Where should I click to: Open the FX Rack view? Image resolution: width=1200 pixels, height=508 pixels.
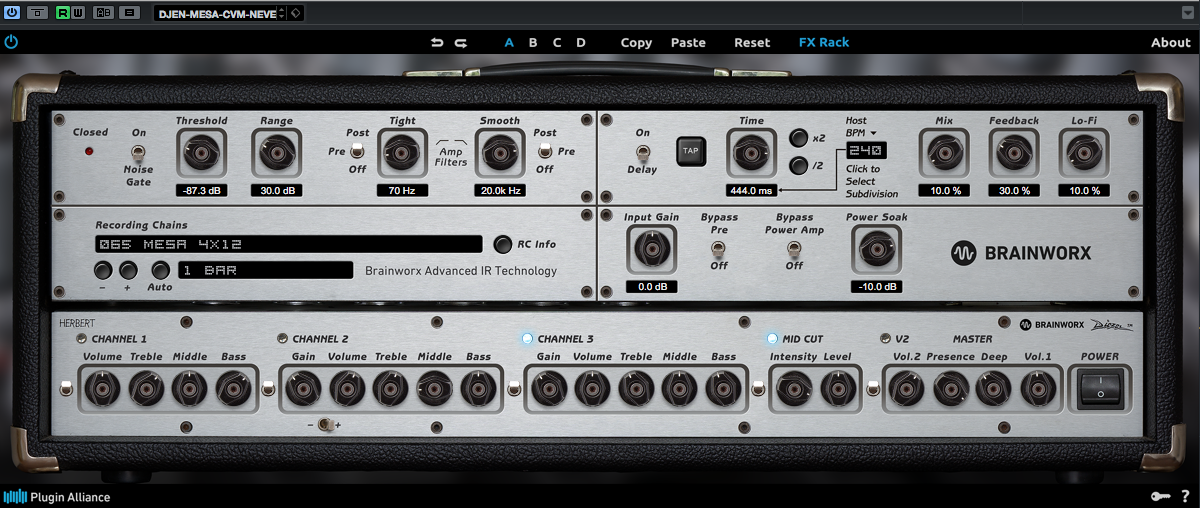pos(824,43)
